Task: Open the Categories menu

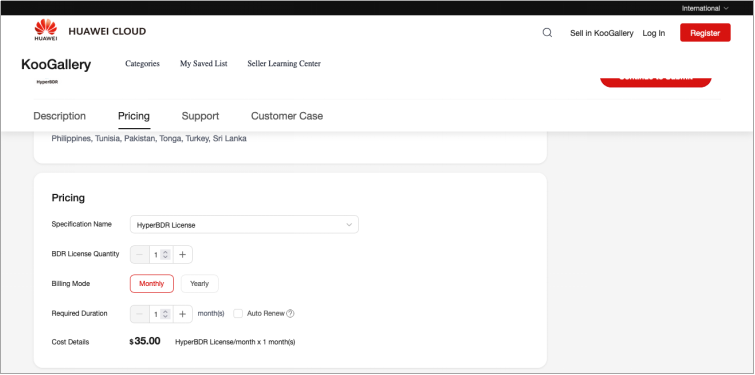Action: click(143, 64)
